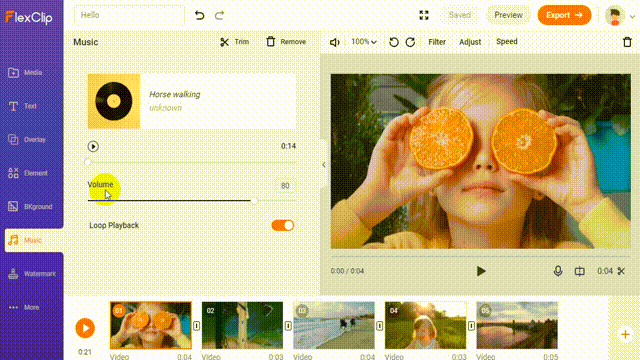Open the Preview
This screenshot has height=360, width=640.
coord(508,15)
